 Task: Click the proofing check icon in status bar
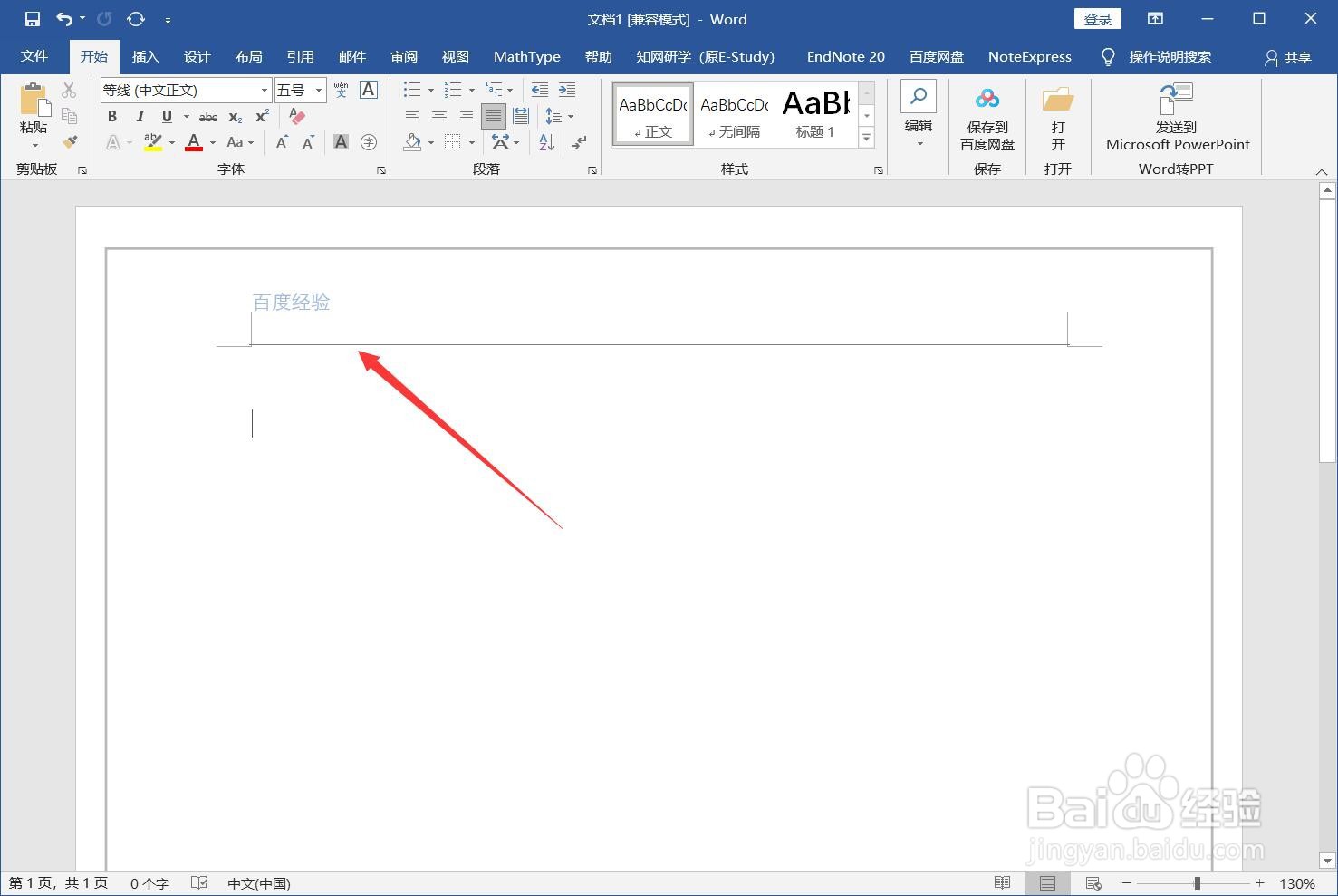point(199,883)
